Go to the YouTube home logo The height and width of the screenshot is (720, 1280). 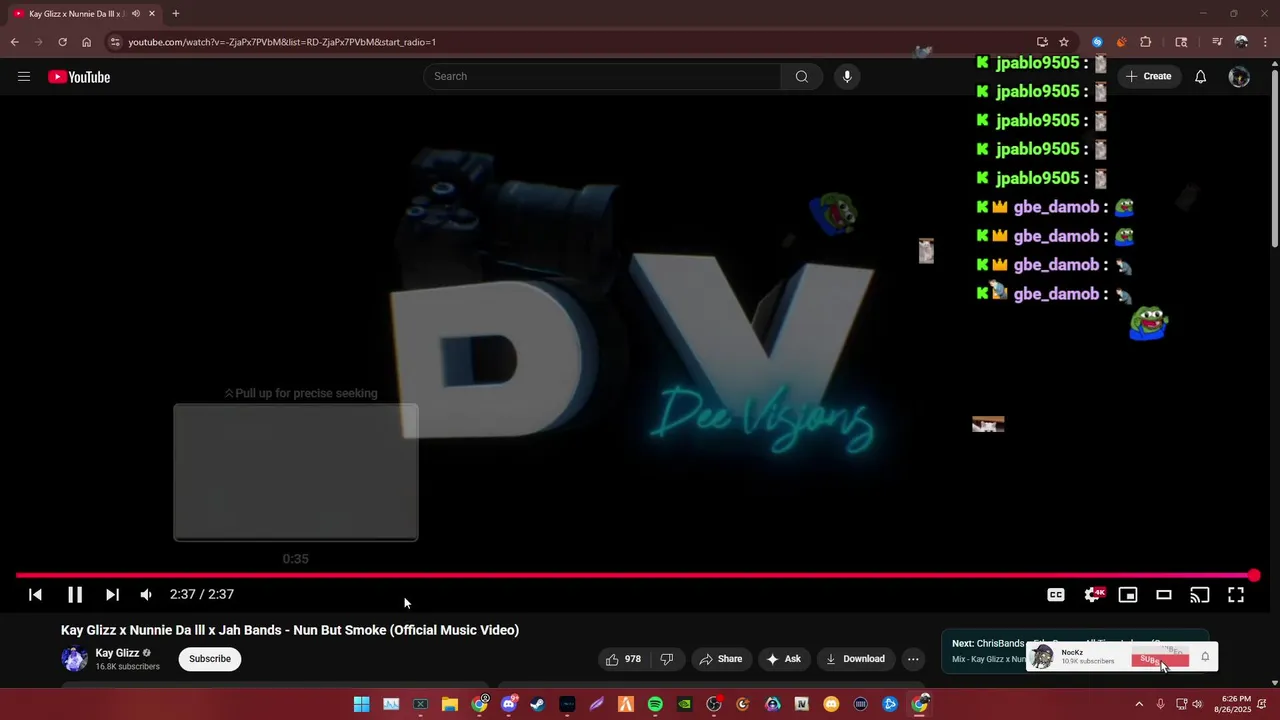click(x=79, y=77)
